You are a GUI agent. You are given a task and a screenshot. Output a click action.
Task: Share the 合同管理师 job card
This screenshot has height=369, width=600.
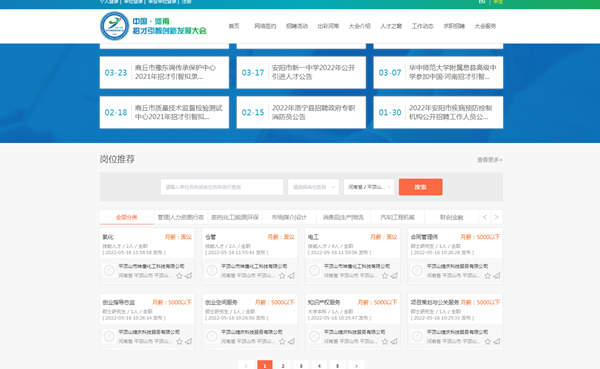497,276
